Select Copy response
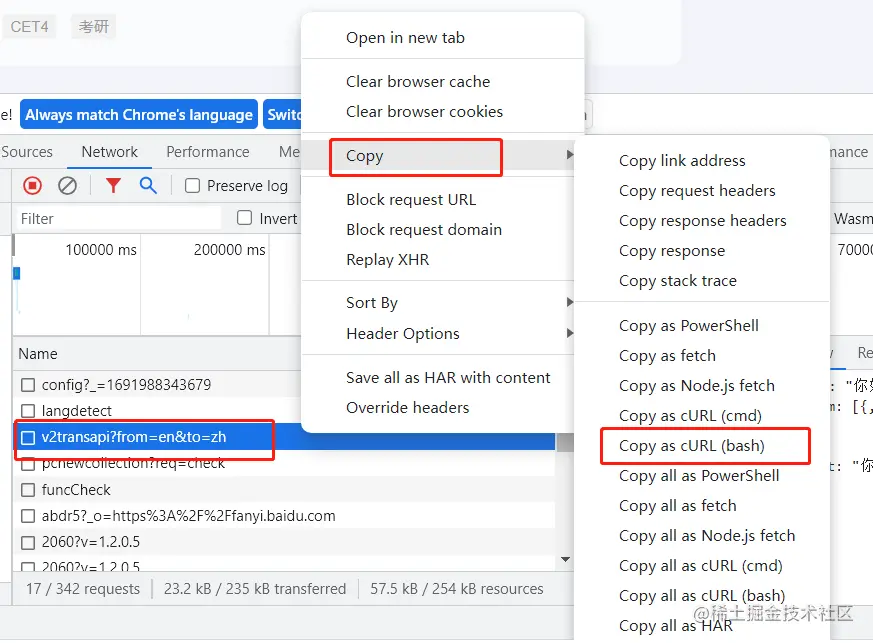Image resolution: width=873 pixels, height=643 pixels. tap(672, 251)
